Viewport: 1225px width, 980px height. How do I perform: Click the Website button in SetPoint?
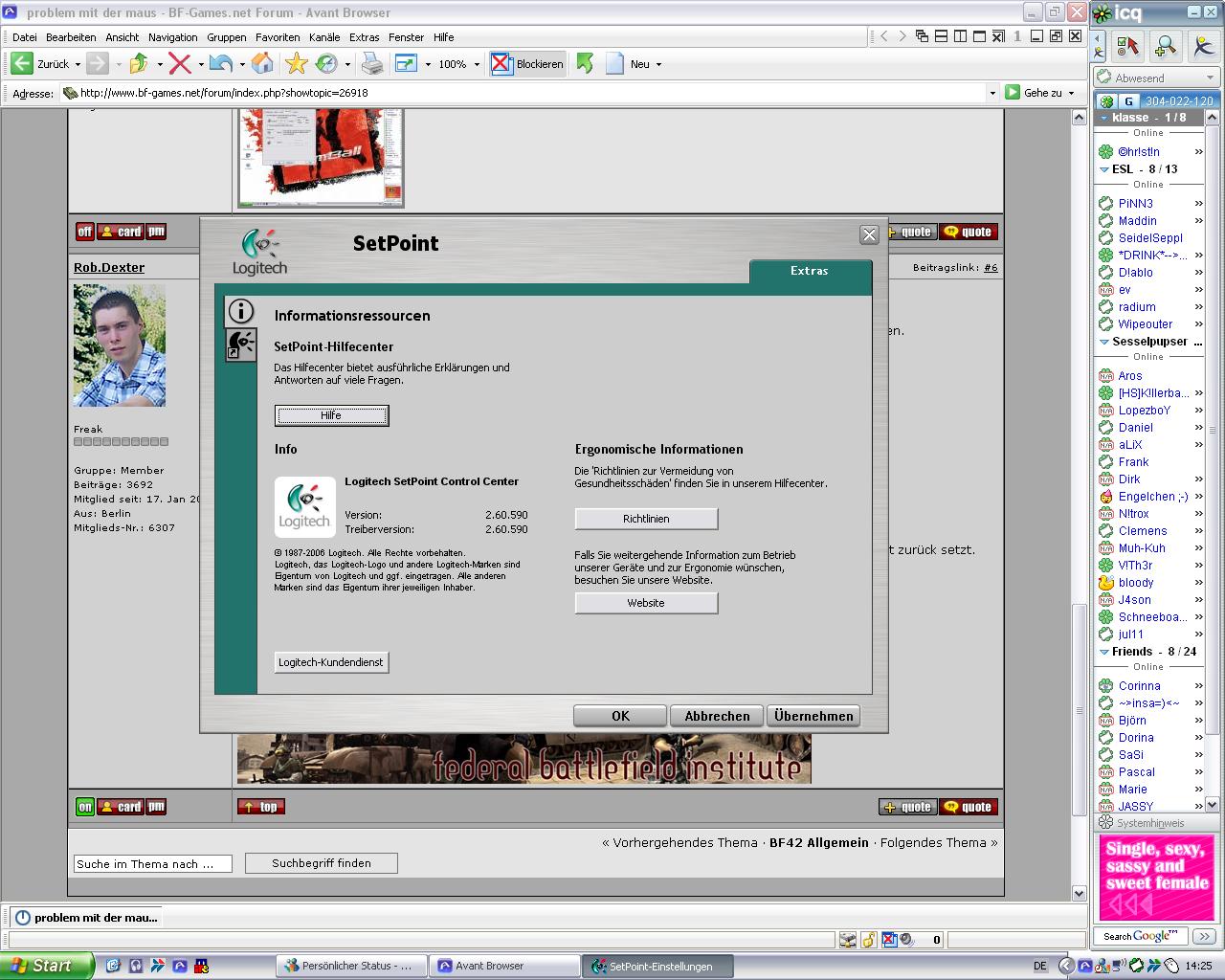click(646, 603)
